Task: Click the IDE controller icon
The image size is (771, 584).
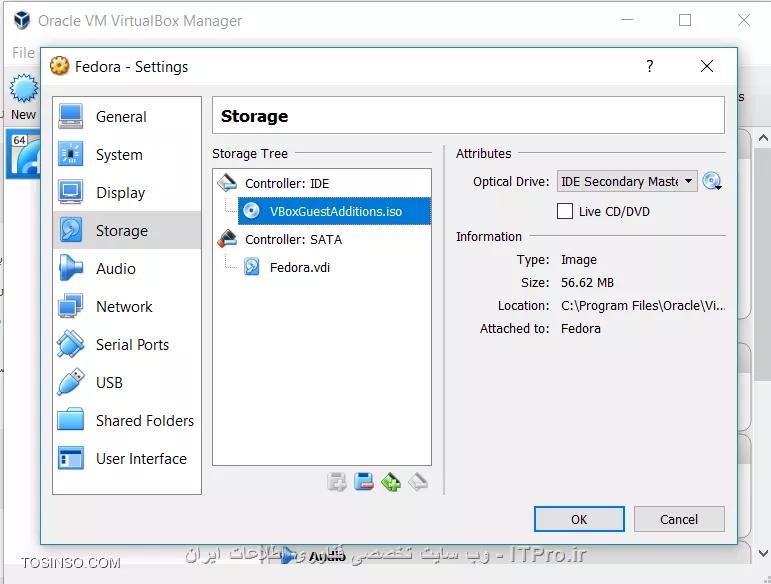Action: point(227,183)
